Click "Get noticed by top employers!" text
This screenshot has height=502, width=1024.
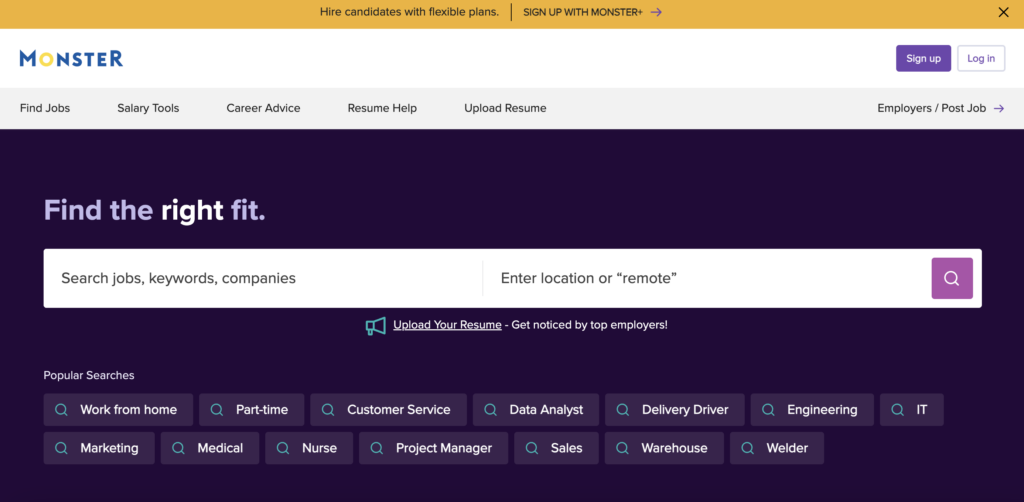[x=590, y=325]
